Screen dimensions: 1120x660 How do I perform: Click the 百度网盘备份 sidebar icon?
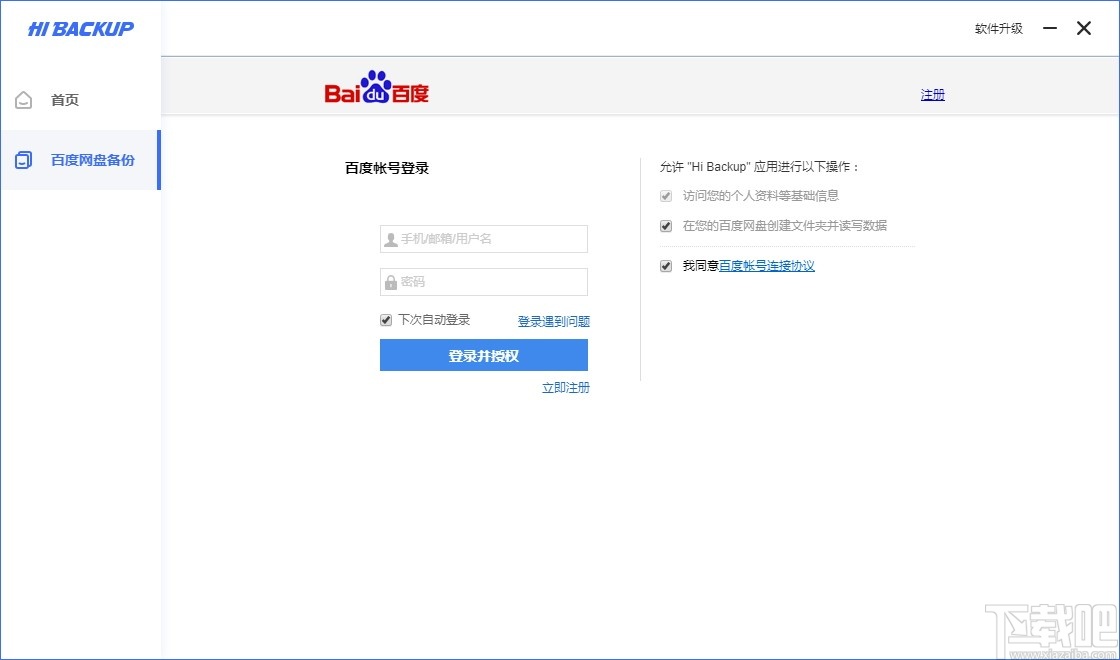[x=24, y=160]
